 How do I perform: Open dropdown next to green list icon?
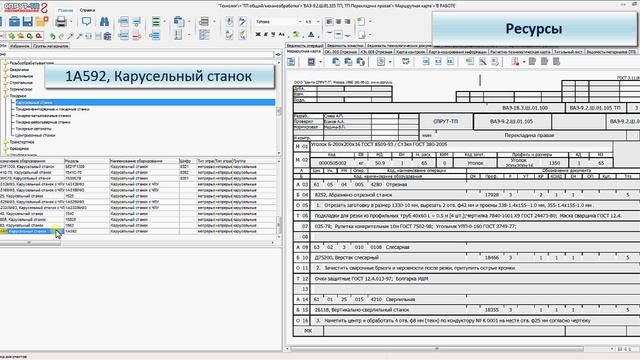pos(164,22)
